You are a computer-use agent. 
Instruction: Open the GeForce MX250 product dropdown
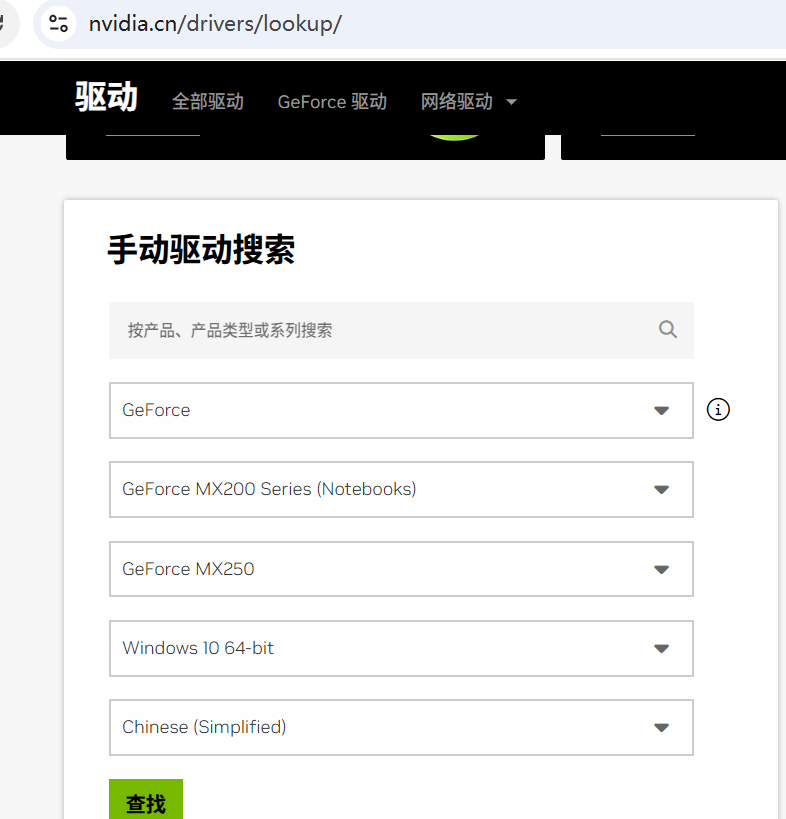click(401, 569)
